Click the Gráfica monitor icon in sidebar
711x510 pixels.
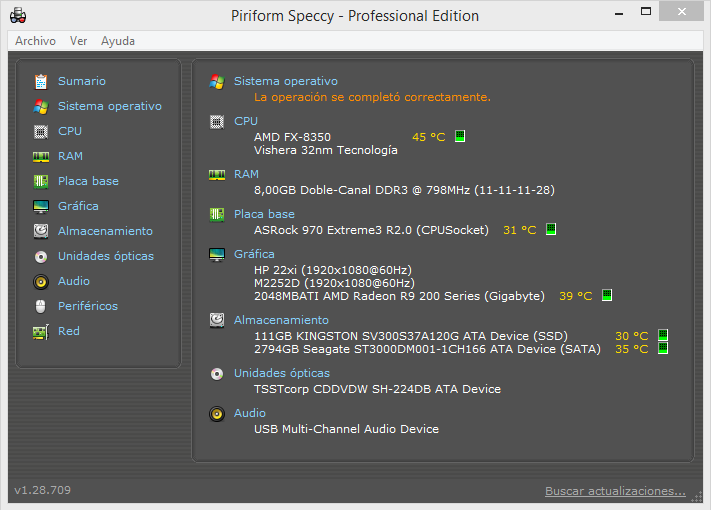click(x=41, y=207)
